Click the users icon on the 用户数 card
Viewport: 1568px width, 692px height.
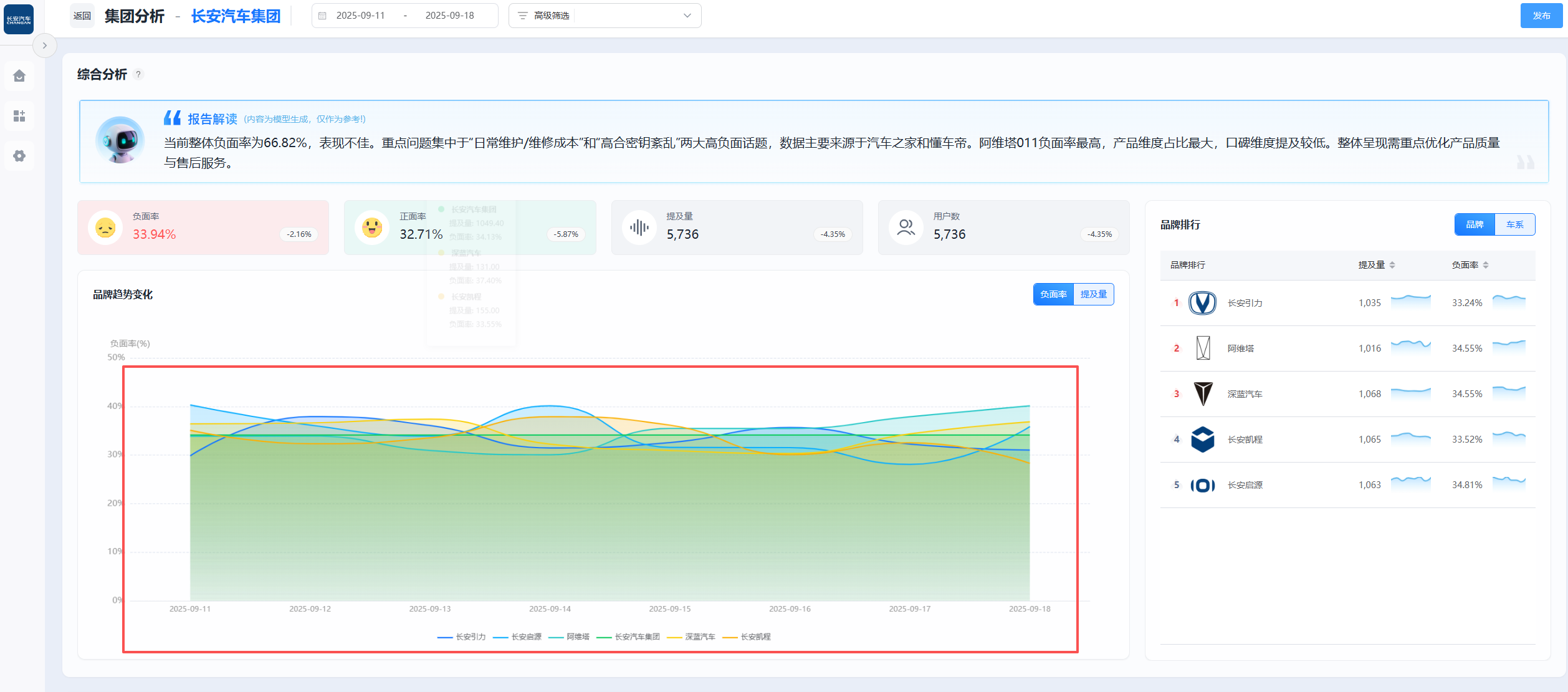(906, 228)
